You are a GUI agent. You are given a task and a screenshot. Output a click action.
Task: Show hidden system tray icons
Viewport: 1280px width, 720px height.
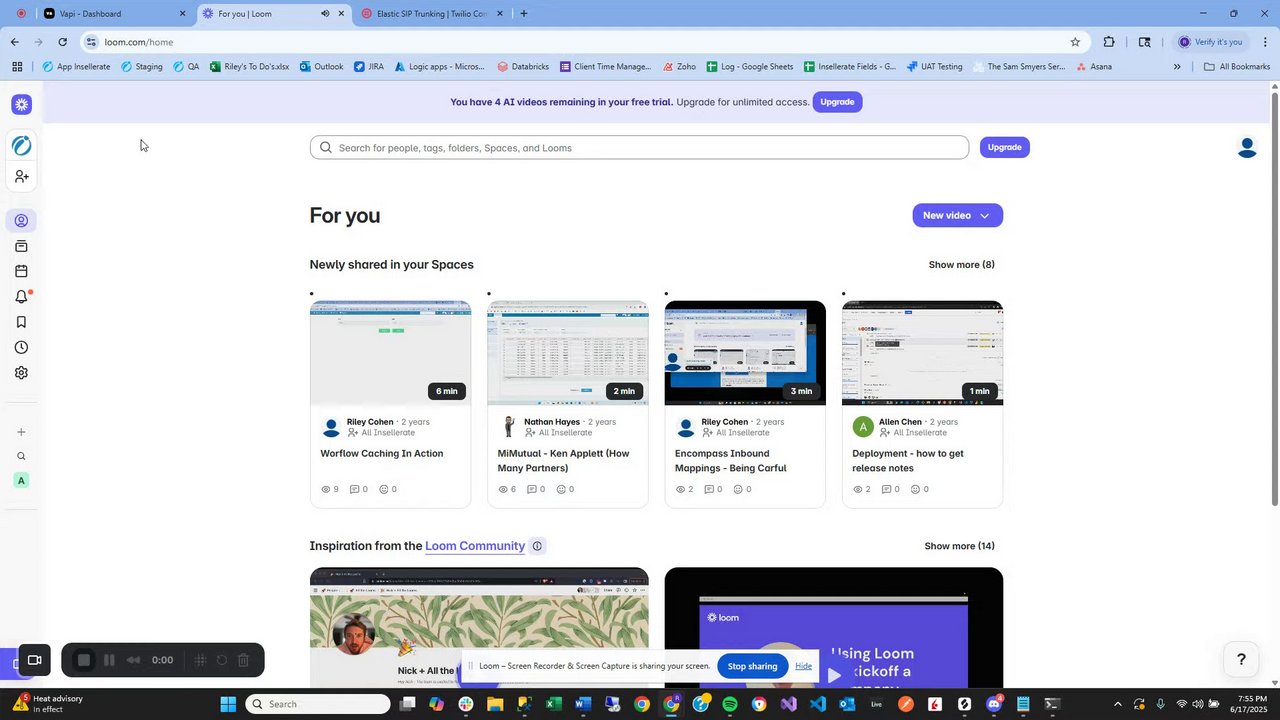tap(1117, 704)
